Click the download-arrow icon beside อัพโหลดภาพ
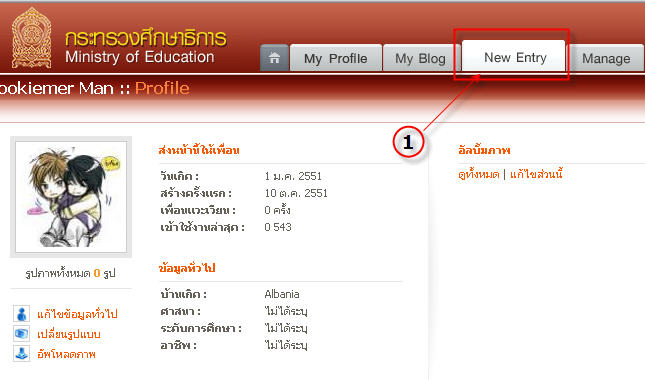This screenshot has height=380, width=645. [x=21, y=353]
